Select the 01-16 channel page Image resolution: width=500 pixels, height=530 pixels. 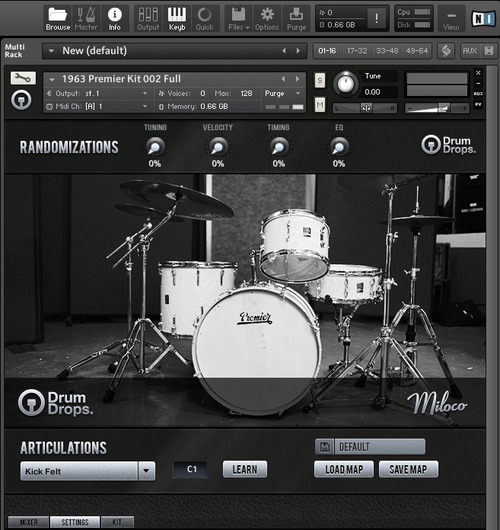tap(327, 51)
